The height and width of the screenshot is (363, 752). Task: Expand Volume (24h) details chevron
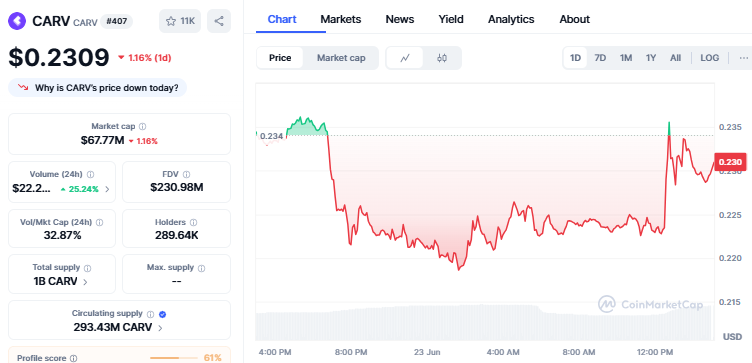107,189
